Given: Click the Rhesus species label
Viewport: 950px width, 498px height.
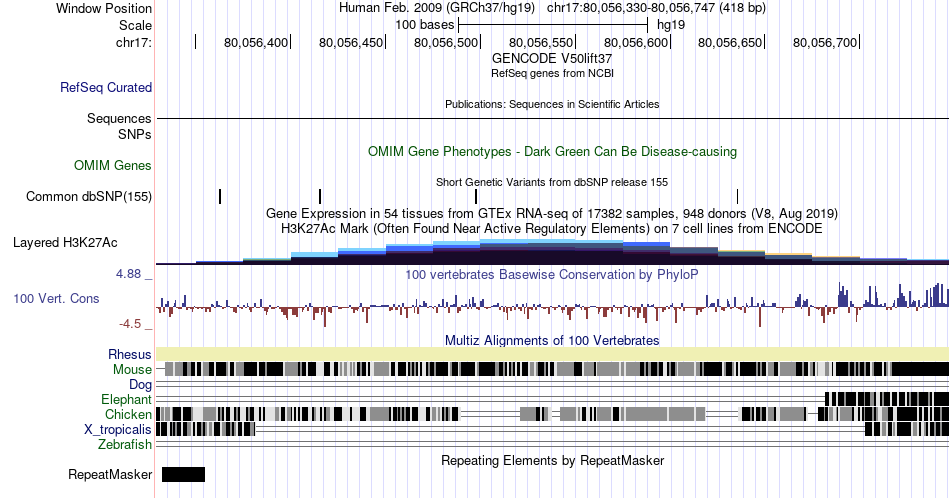Looking at the screenshot, I should tap(130, 354).
